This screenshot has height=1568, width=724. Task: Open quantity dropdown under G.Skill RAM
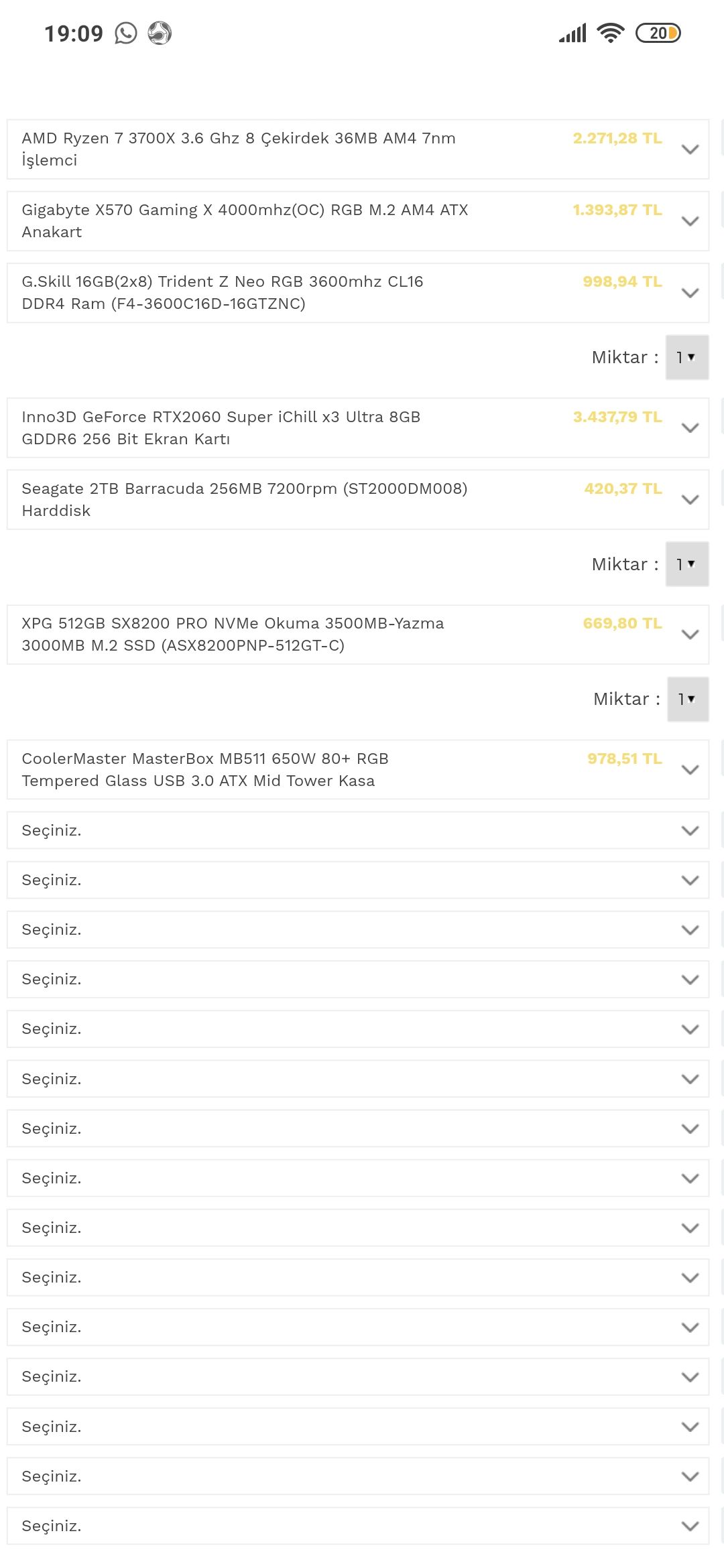(x=686, y=358)
